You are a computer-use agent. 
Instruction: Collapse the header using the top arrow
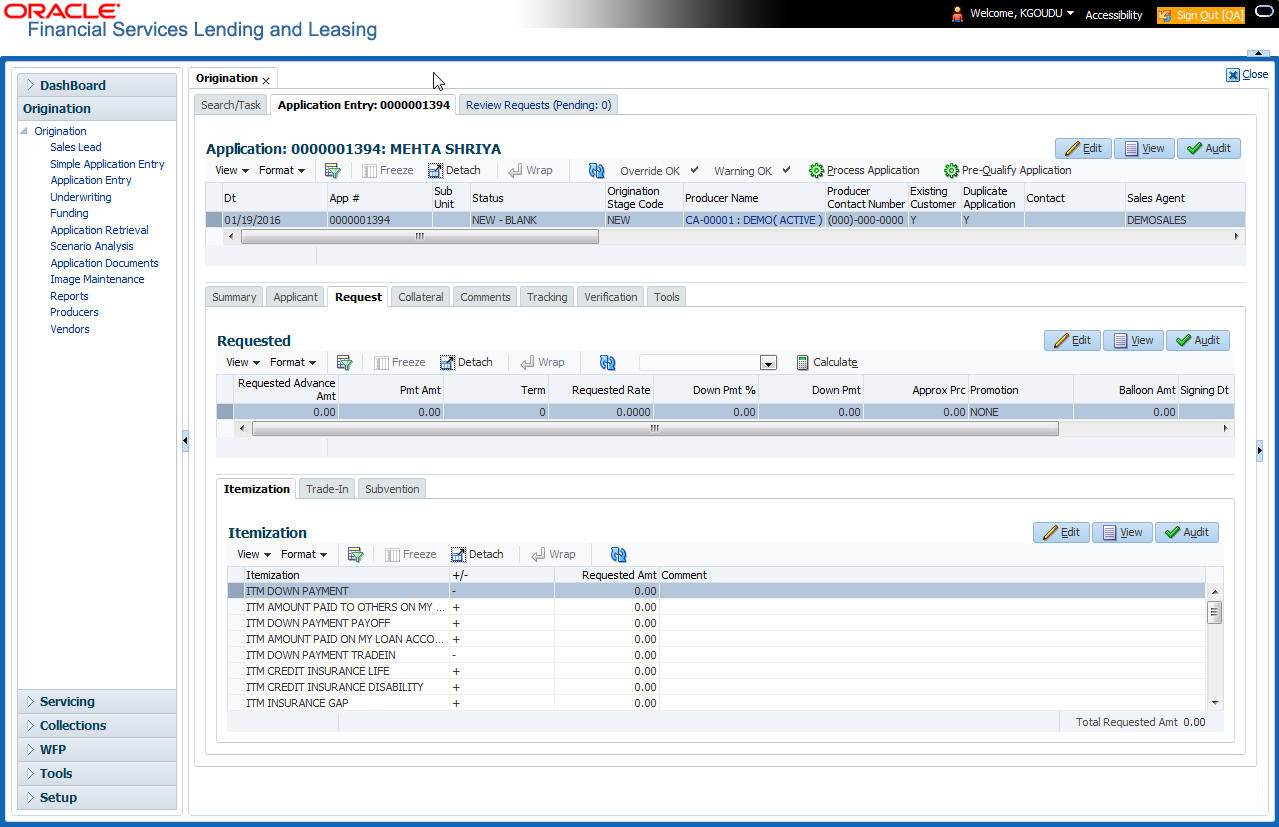[1258, 53]
